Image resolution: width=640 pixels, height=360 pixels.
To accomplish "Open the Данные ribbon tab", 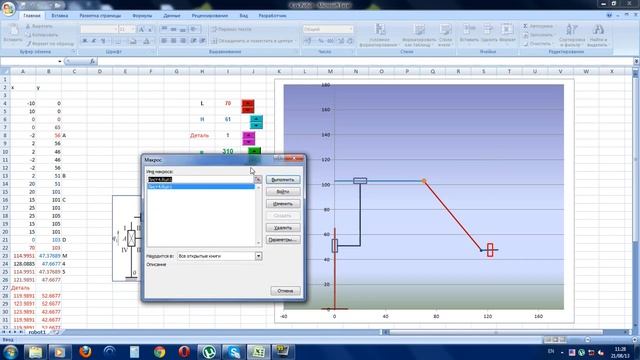I will (x=172, y=16).
